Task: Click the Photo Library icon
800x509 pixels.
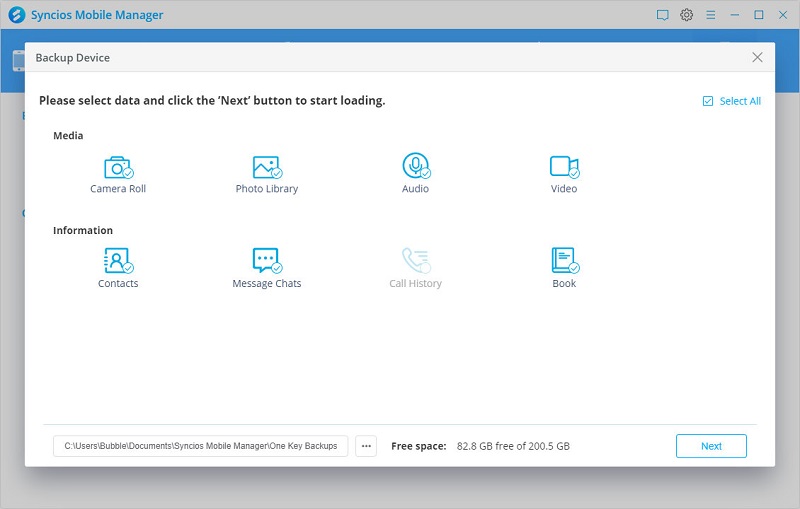Action: (x=266, y=167)
